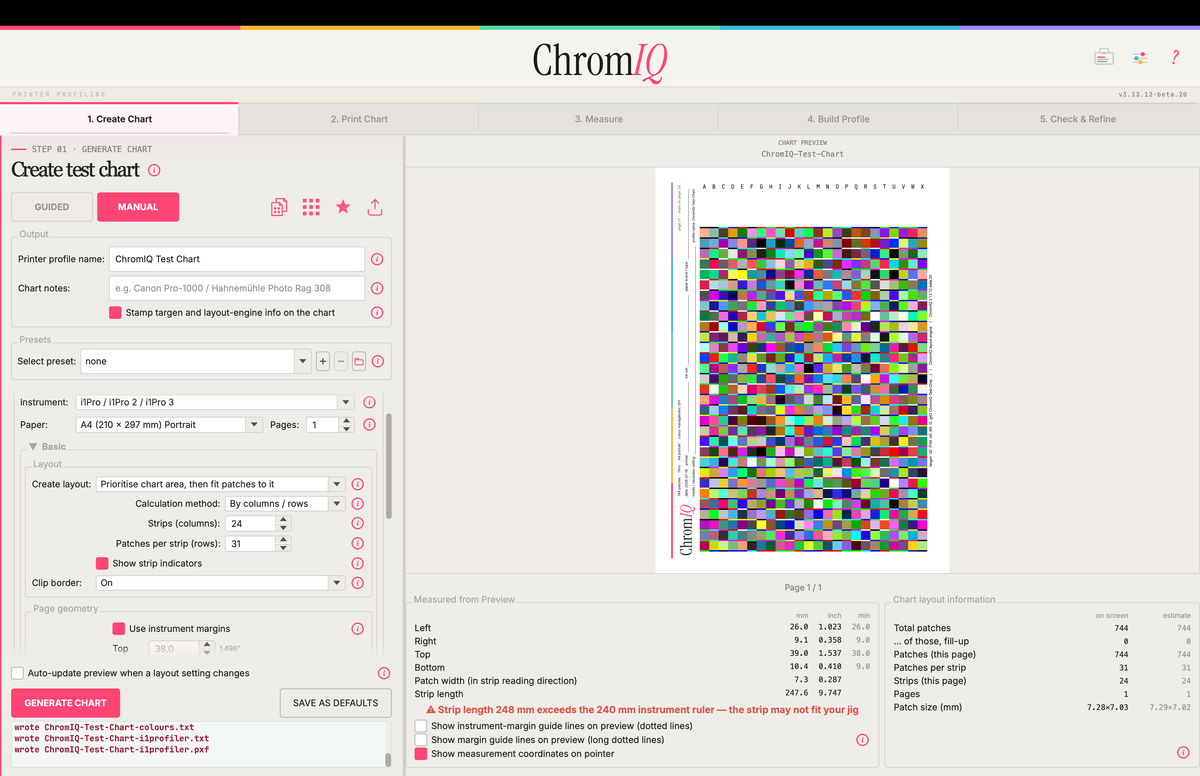The image size is (1200, 776).
Task: Open the settings sliders icon in header
Action: tap(1139, 58)
